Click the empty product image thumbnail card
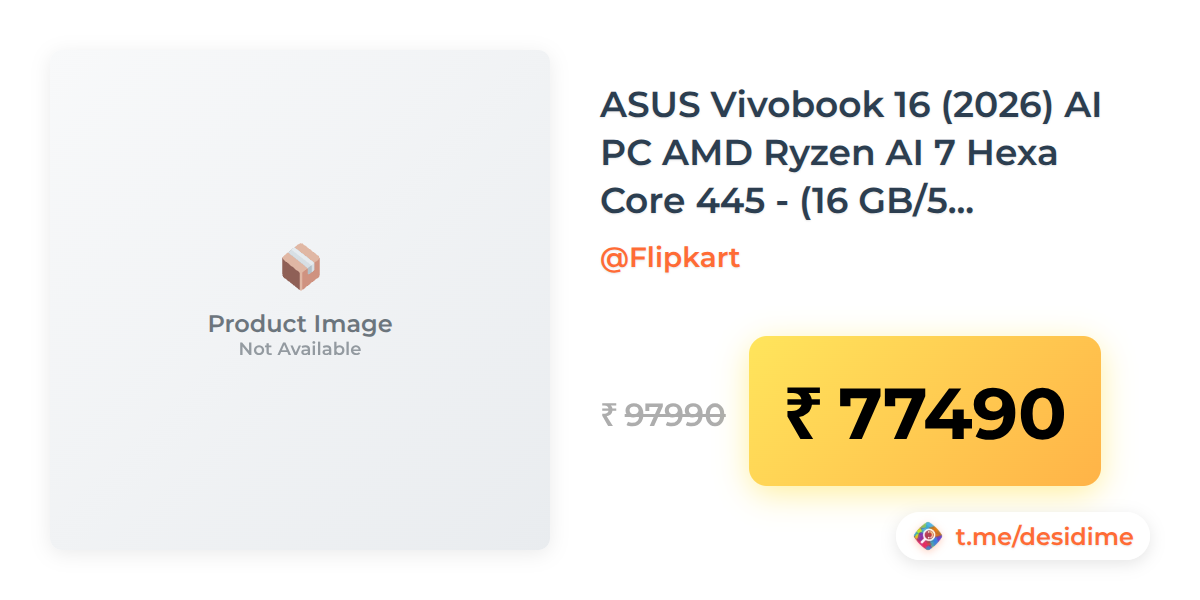This screenshot has width=1200, height=600. (x=300, y=300)
